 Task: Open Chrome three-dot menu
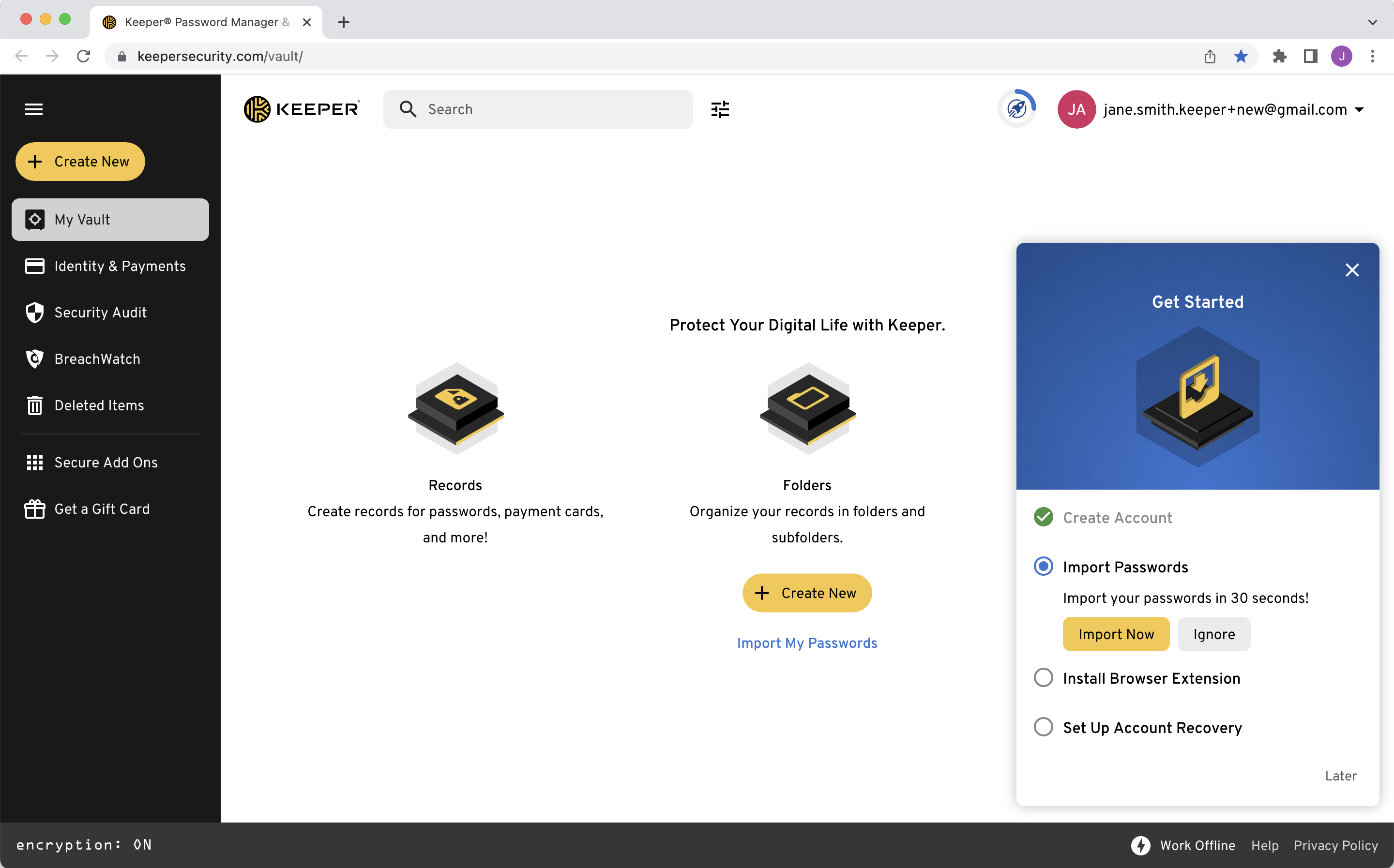tap(1372, 56)
